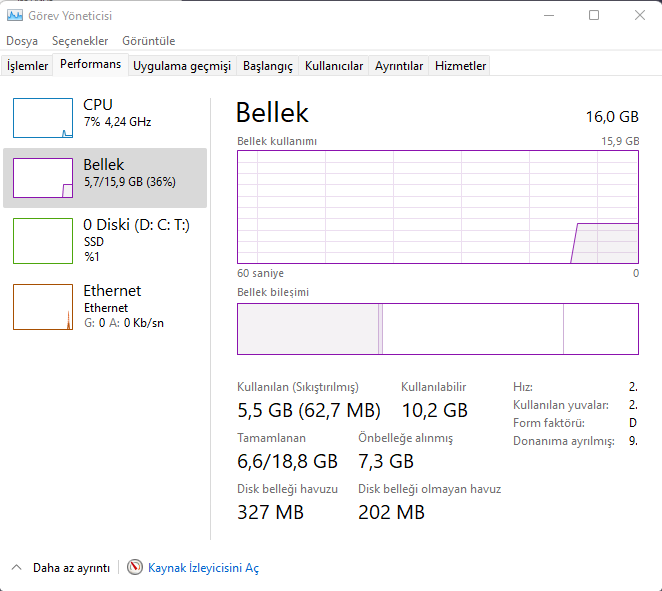This screenshot has width=662, height=591.
Task: Click the Daha az ayrıntı button text
Action: 71,567
